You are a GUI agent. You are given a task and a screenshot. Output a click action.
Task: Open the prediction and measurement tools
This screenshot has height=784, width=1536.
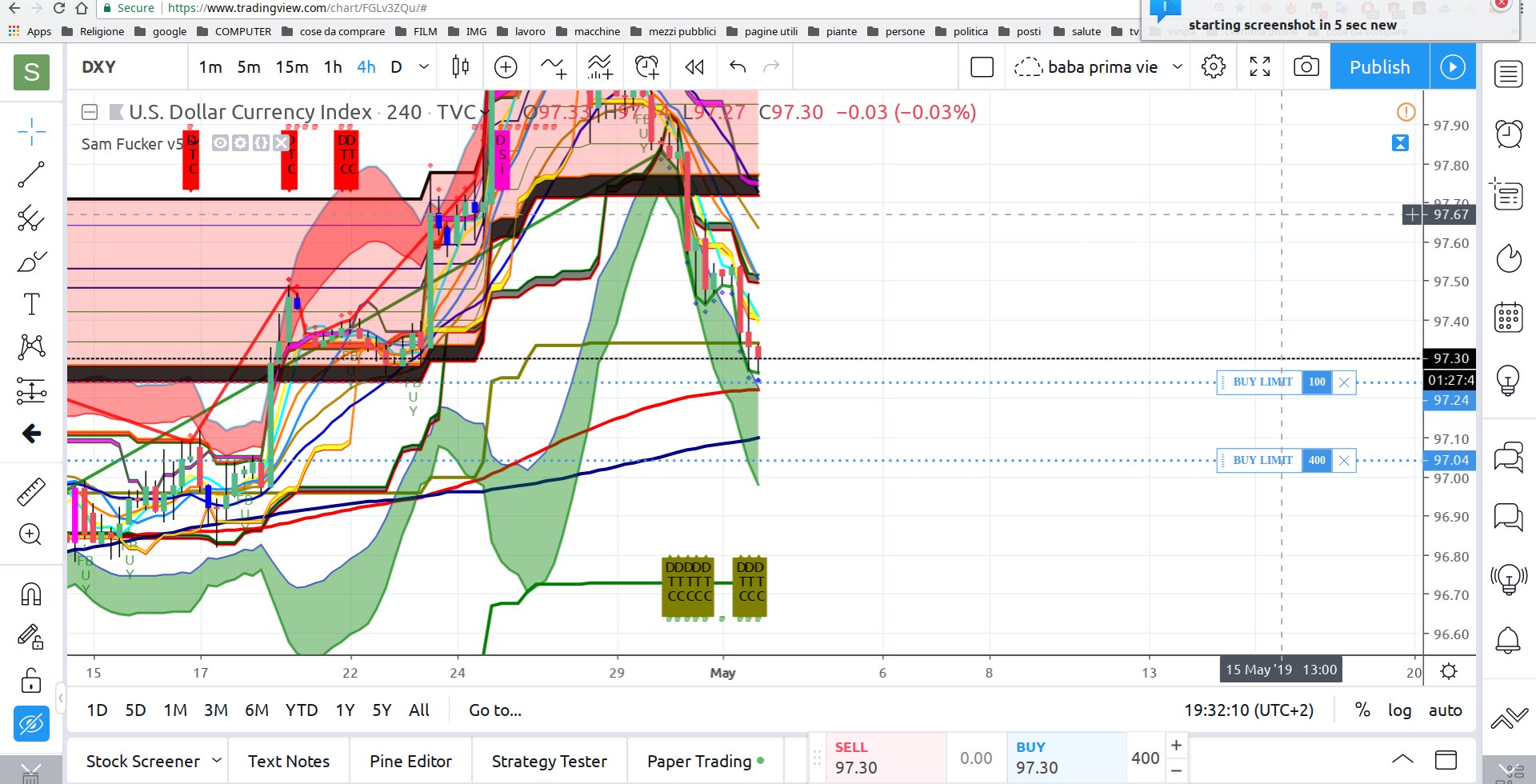pyautogui.click(x=31, y=391)
